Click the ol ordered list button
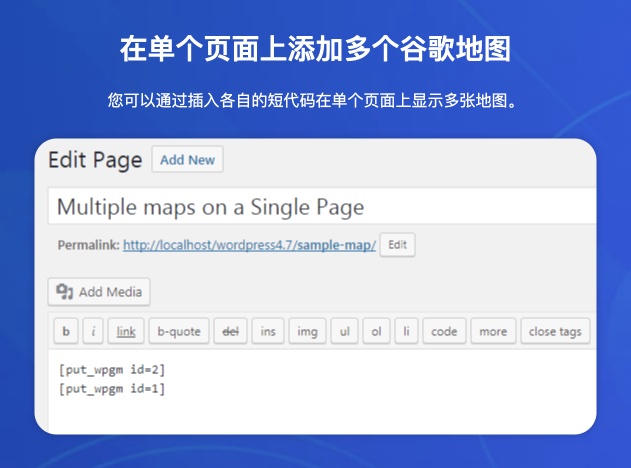This screenshot has height=468, width=631. [x=376, y=331]
